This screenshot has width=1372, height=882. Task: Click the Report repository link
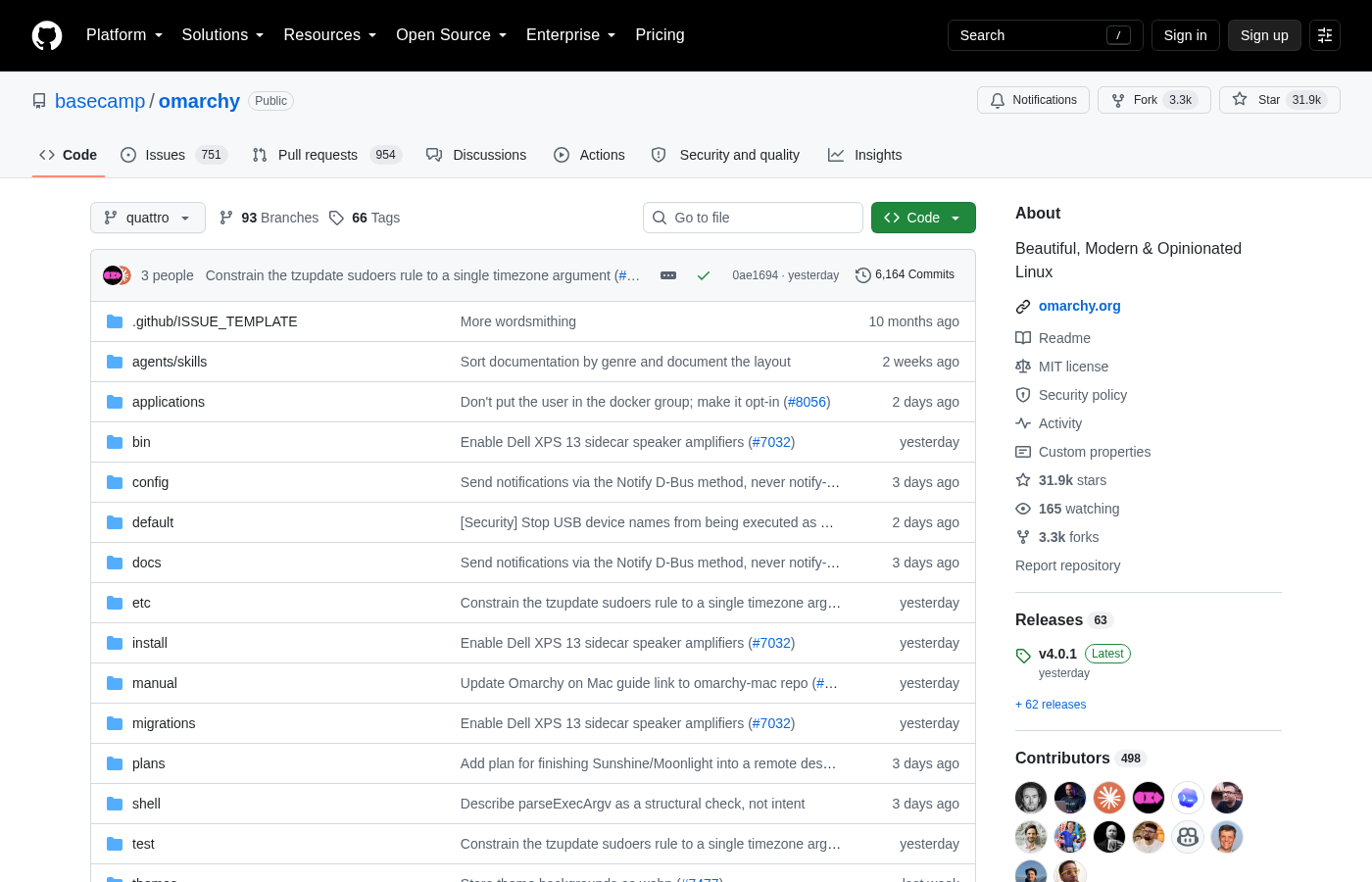[x=1067, y=565]
